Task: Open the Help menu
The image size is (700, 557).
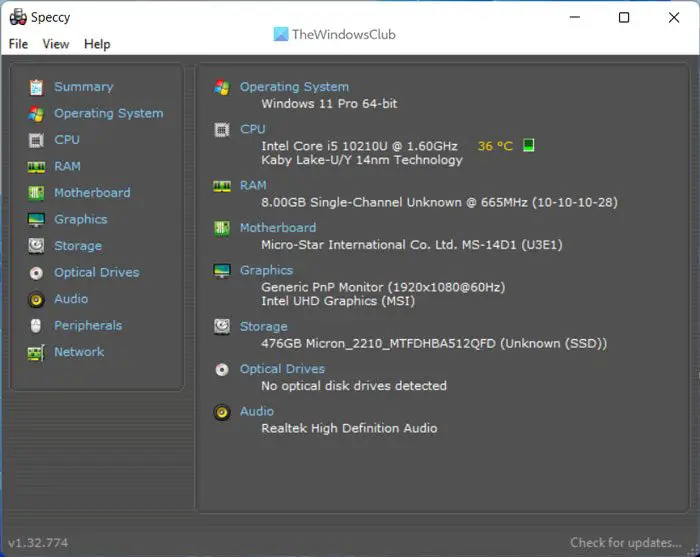Action: (97, 44)
